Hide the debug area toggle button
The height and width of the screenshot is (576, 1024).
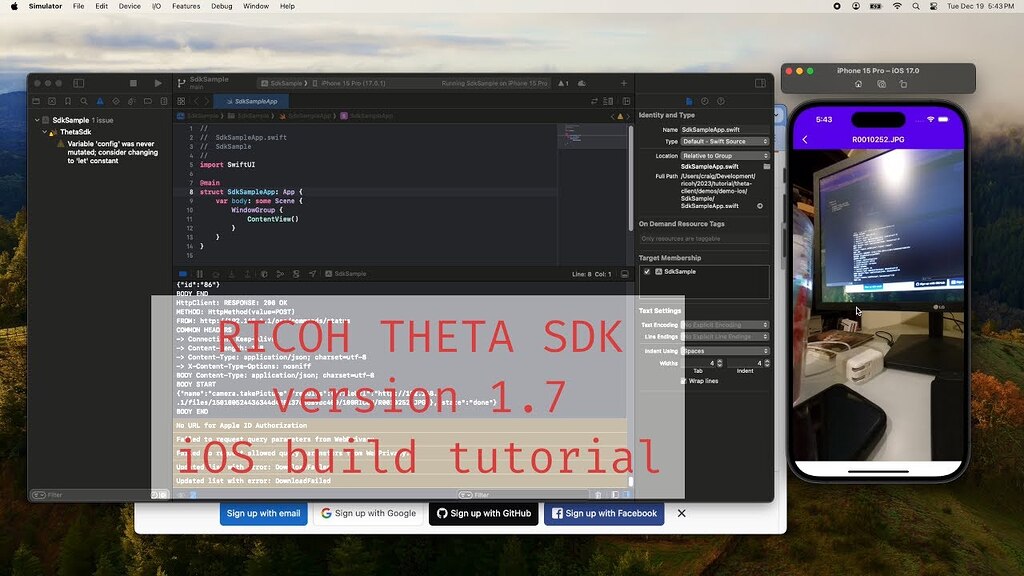click(624, 274)
